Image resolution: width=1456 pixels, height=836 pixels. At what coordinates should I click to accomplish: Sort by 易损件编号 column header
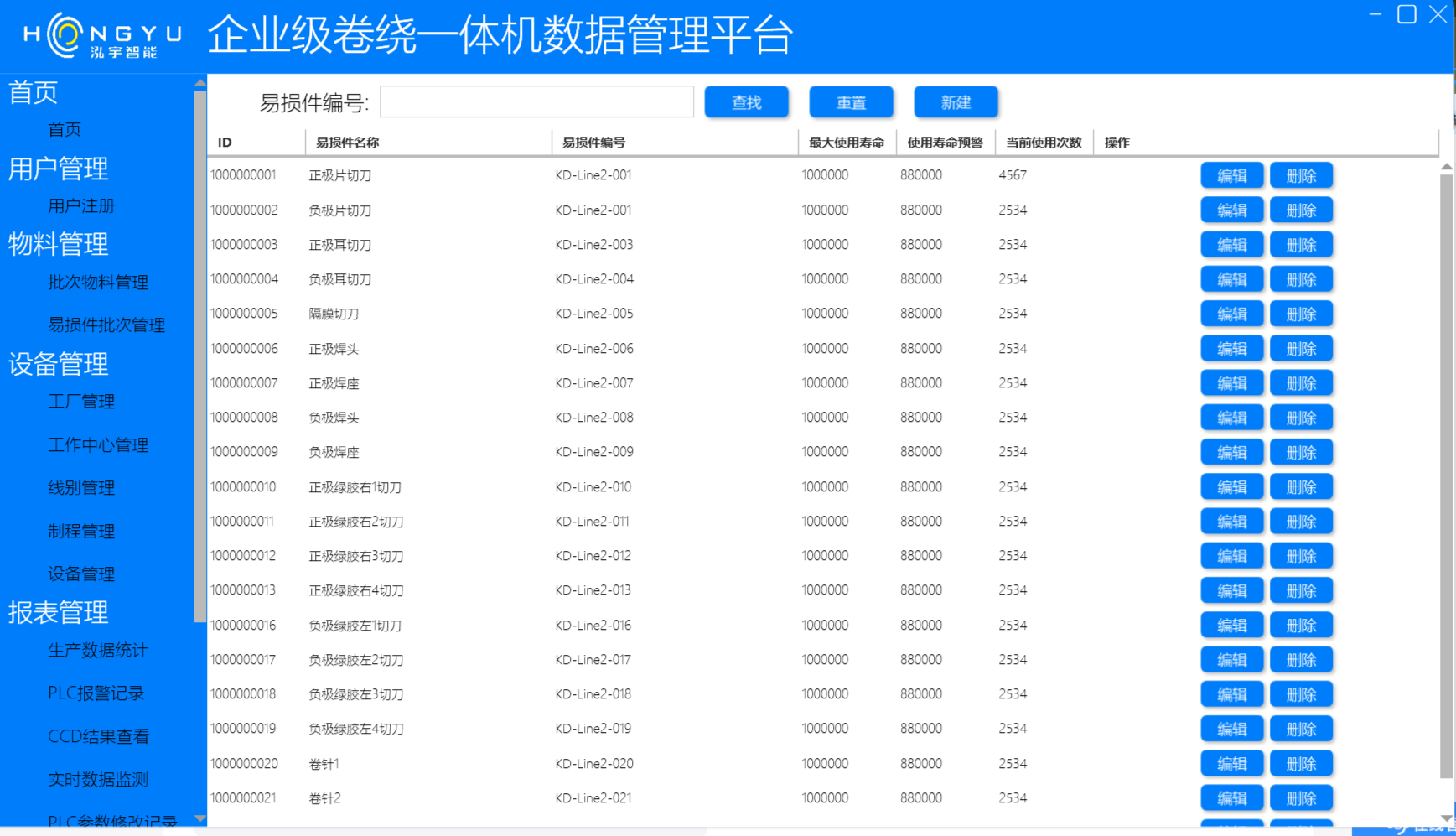[x=675, y=143]
